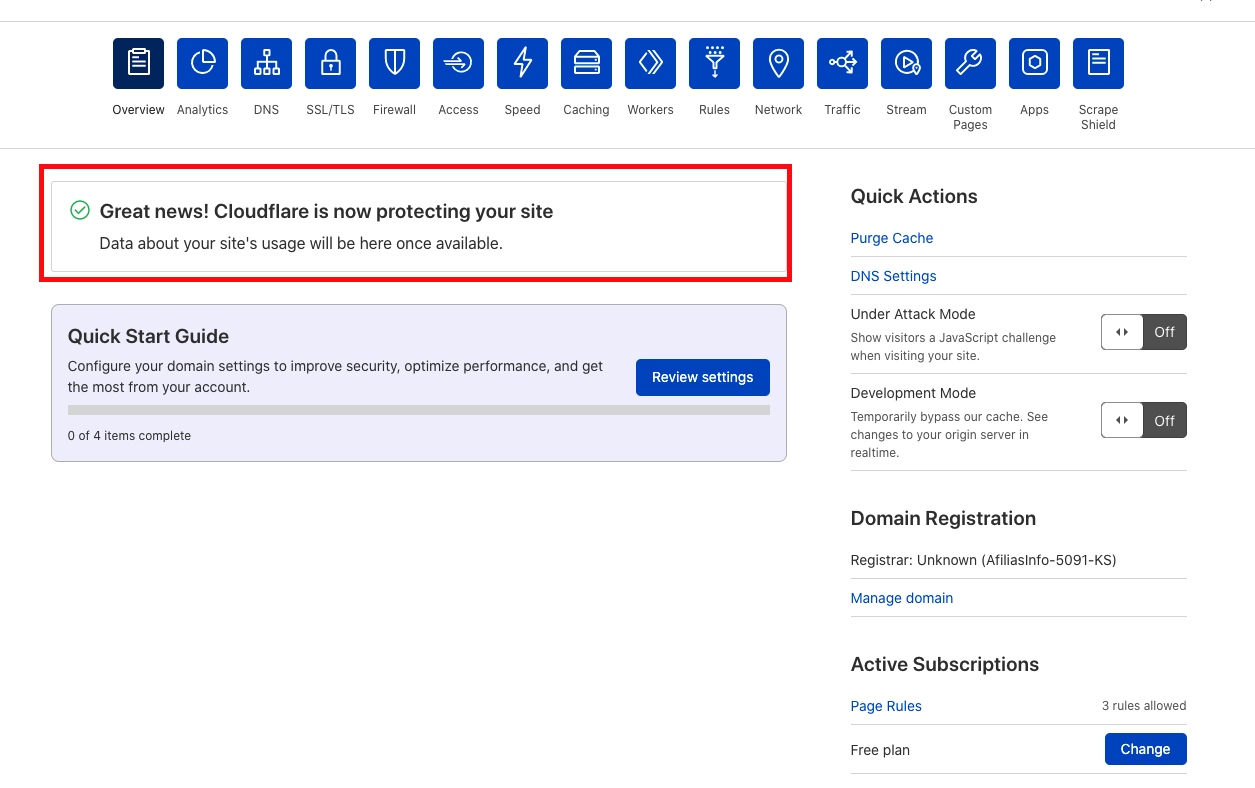
Task: Open the DNS hierarchy icon
Action: pos(266,63)
